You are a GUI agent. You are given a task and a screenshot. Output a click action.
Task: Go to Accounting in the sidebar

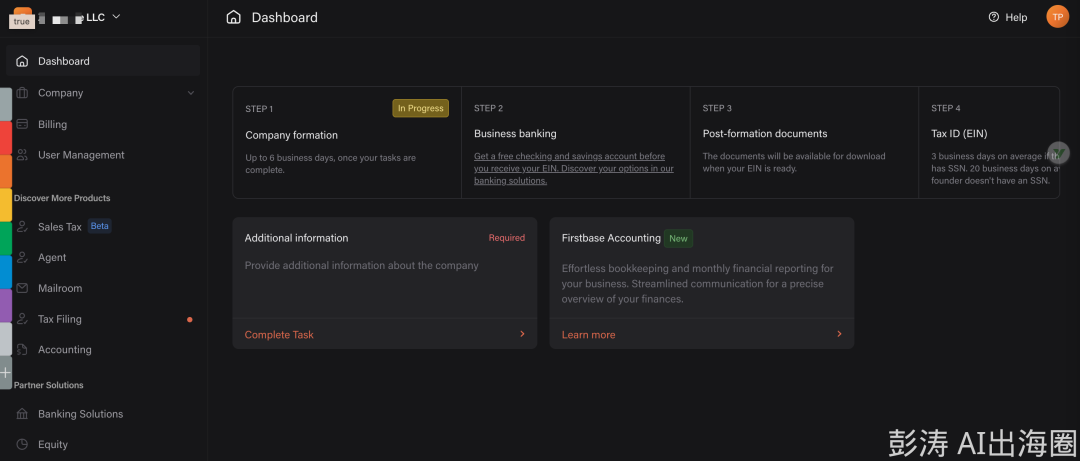tap(65, 350)
